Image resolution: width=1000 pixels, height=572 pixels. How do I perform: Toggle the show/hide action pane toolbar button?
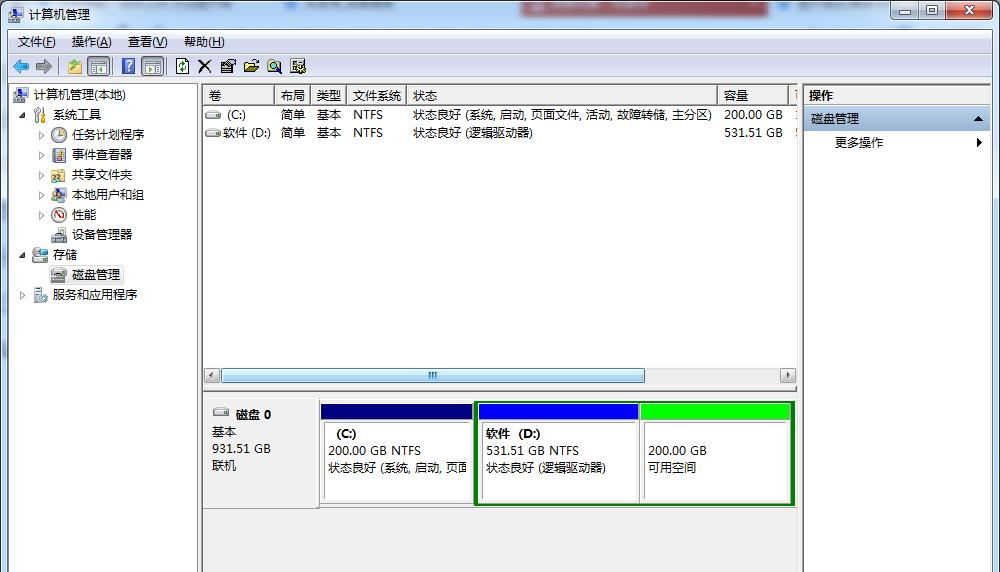click(x=152, y=66)
